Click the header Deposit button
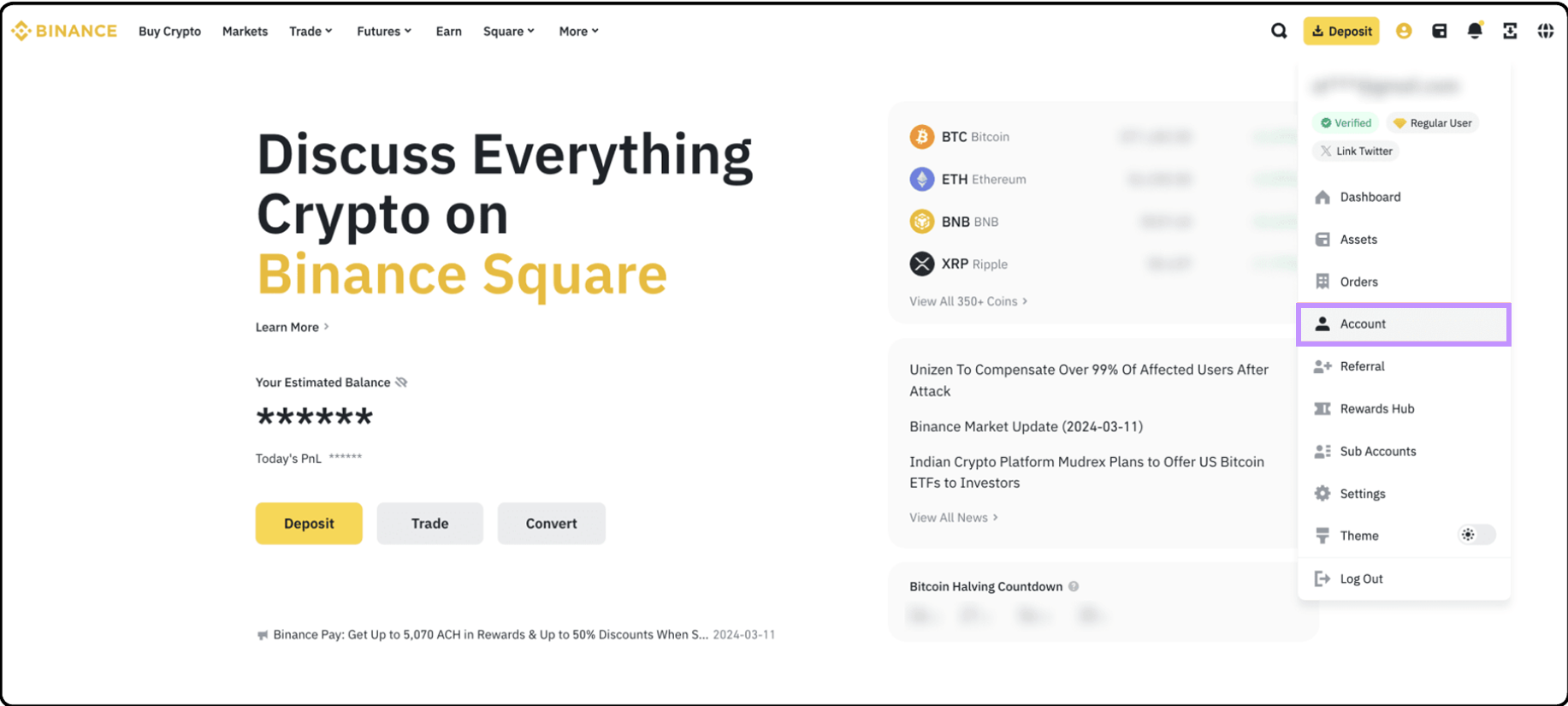This screenshot has height=706, width=1568. pos(1341,31)
